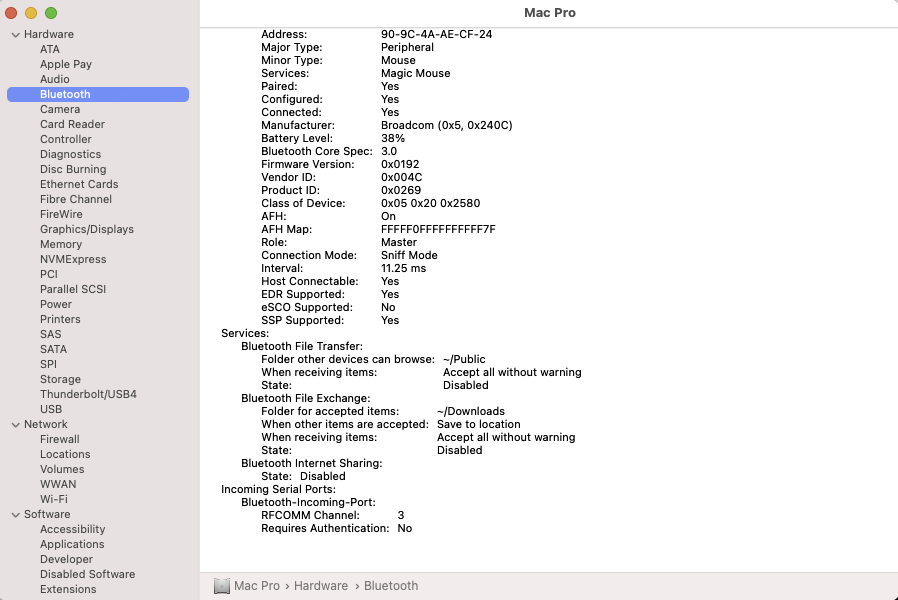Open Printers information
The width and height of the screenshot is (898, 600).
click(60, 319)
